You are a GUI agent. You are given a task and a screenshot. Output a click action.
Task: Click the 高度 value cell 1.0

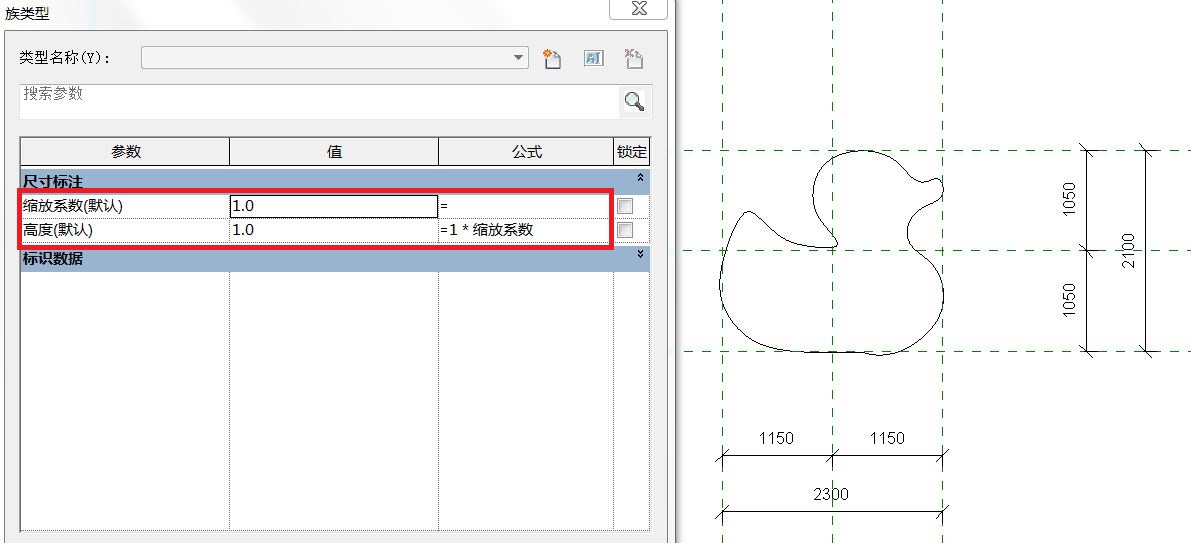coord(333,230)
